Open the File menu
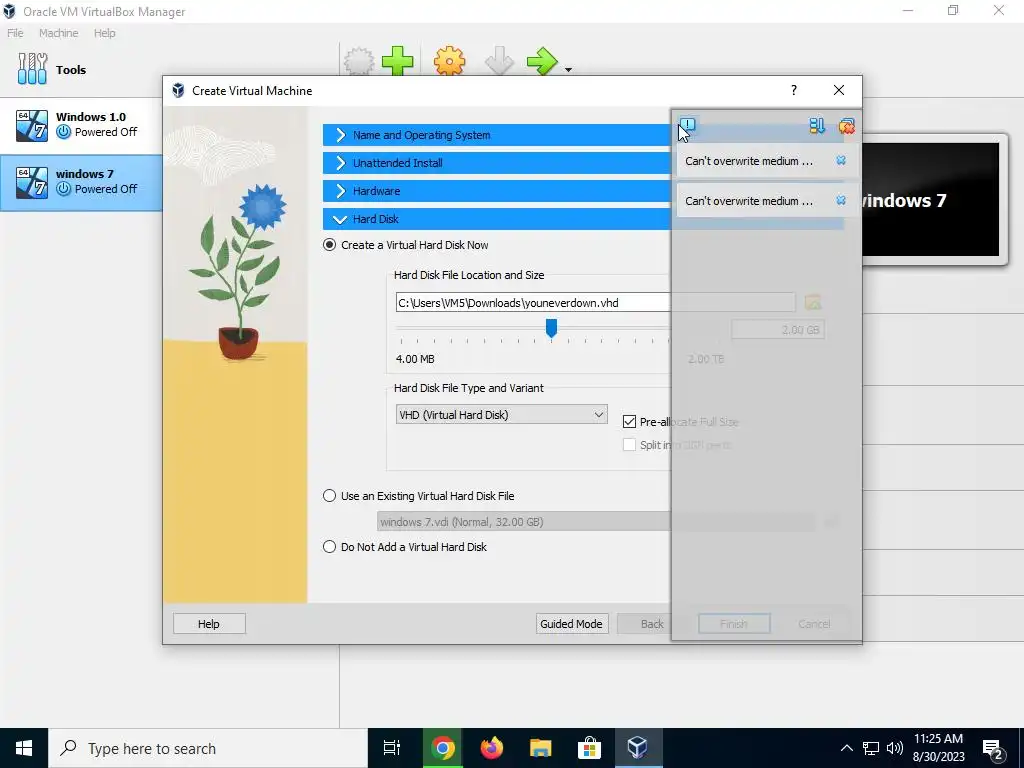This screenshot has width=1024, height=768. 15,33
